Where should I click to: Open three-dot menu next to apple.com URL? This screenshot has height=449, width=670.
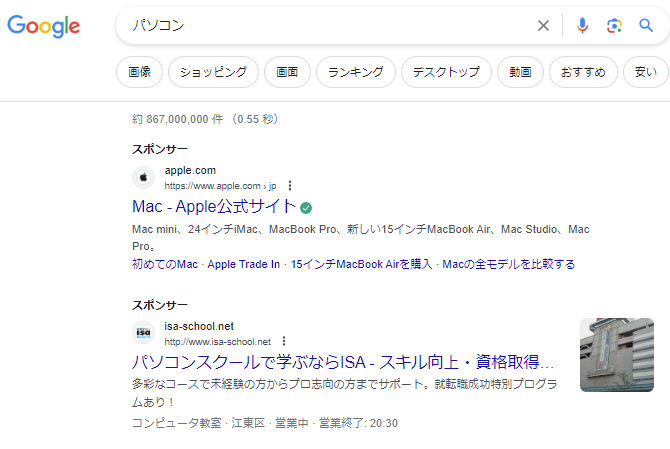[290, 185]
